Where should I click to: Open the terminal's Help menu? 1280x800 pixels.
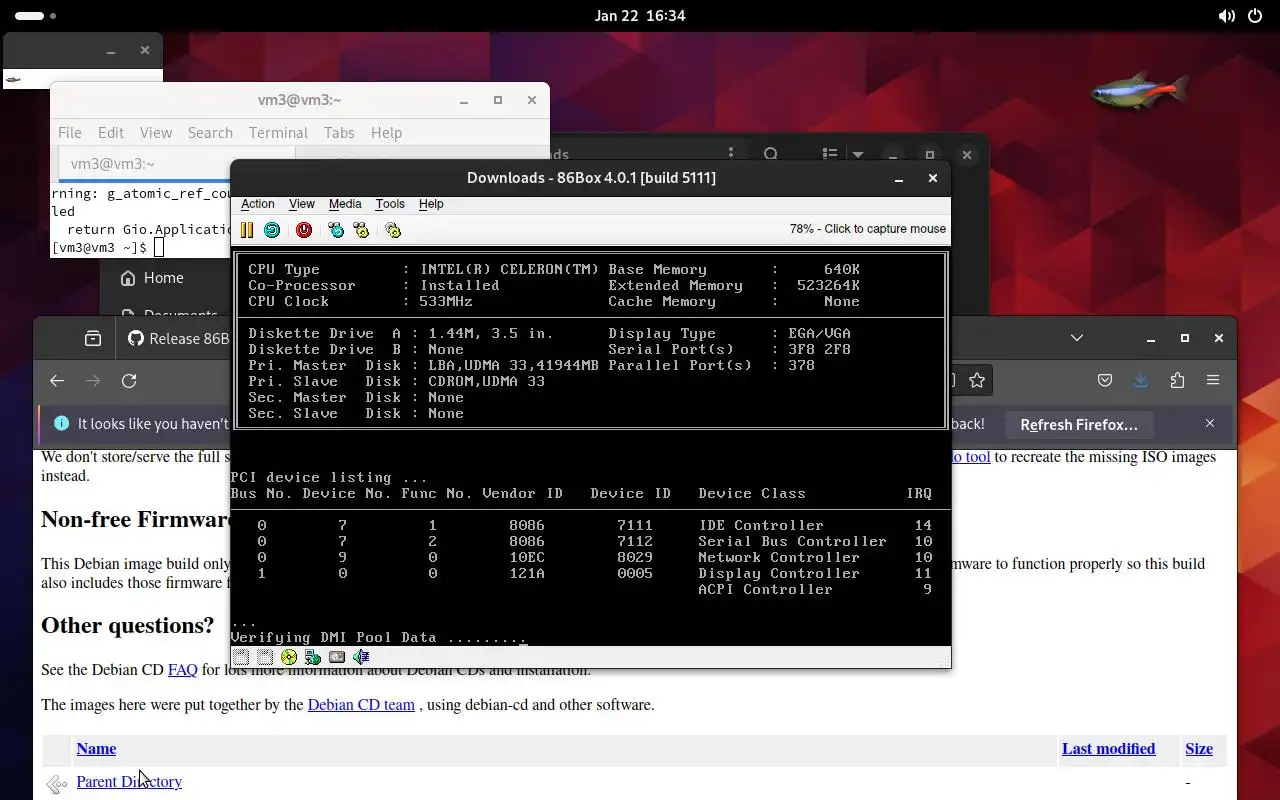pyautogui.click(x=386, y=132)
